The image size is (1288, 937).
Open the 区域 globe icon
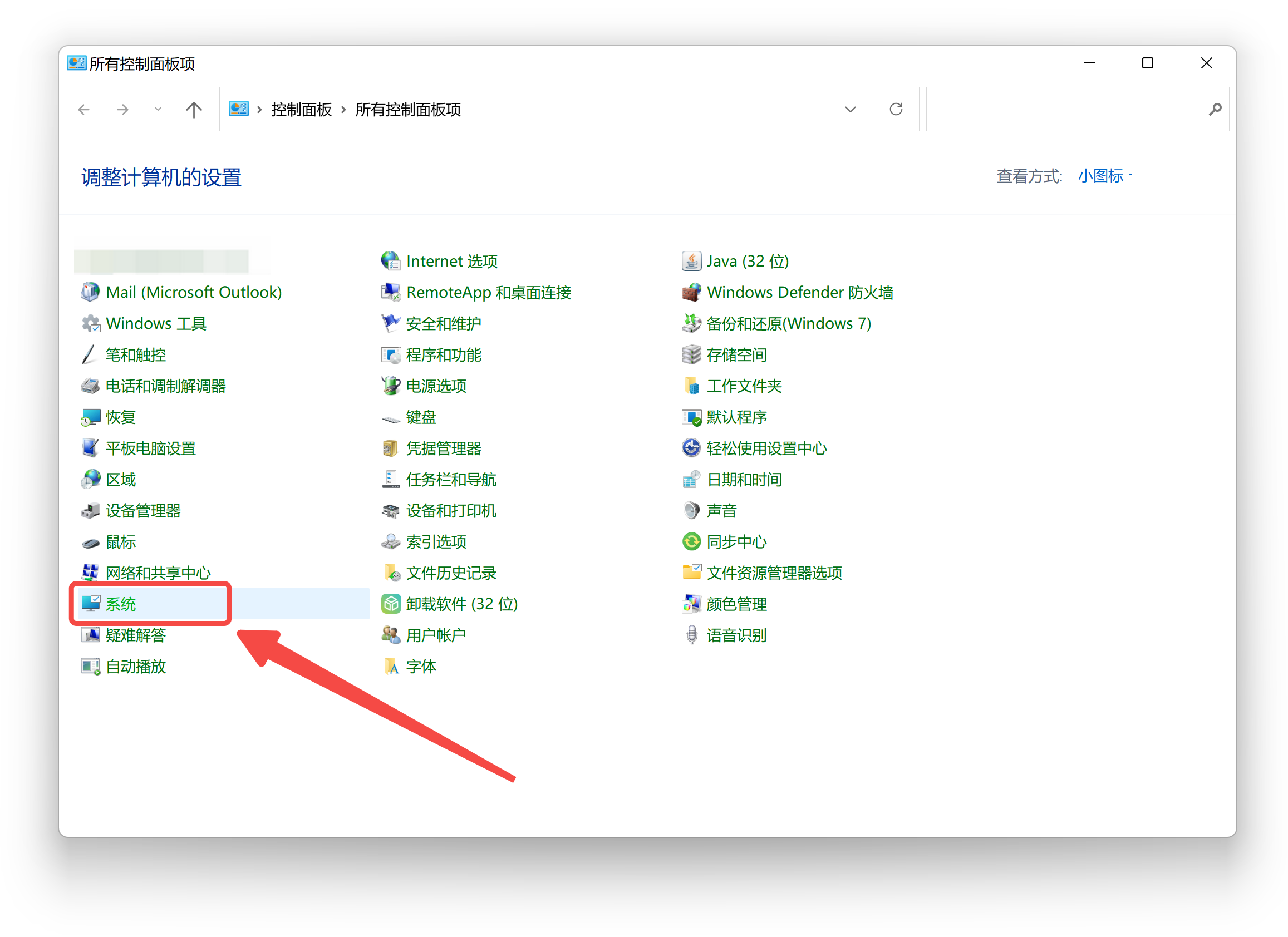point(90,480)
